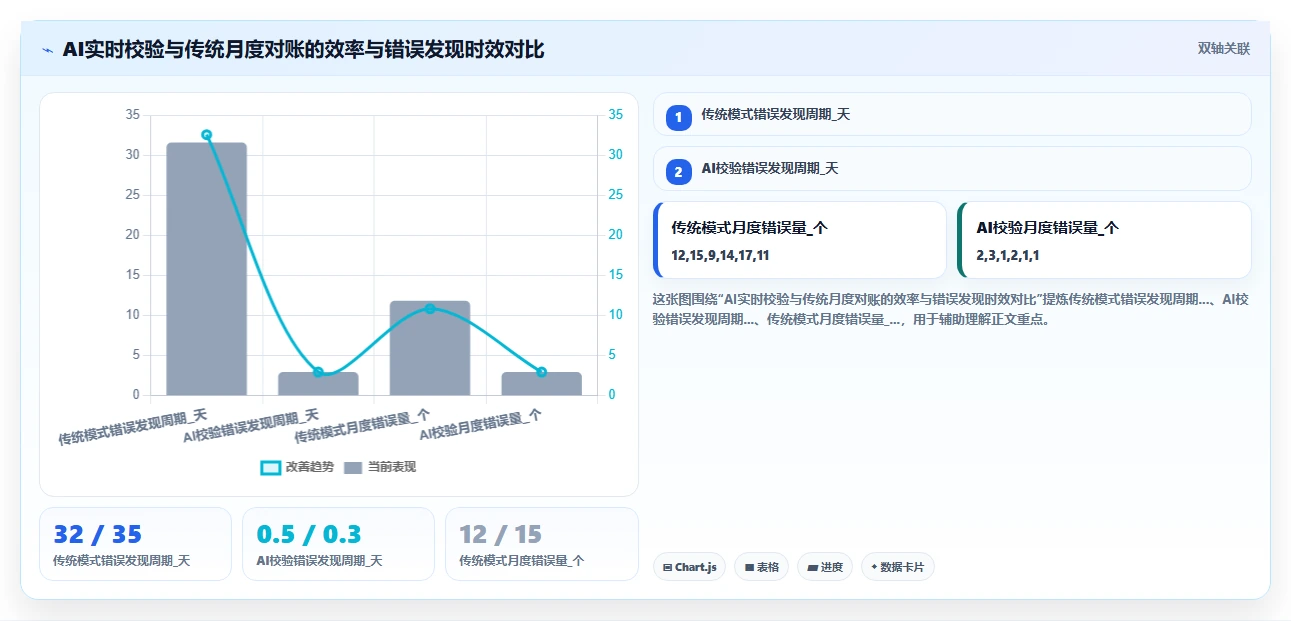
Task: Click x-axis label 传统模式错误发现周期_天
Action: coord(133,427)
